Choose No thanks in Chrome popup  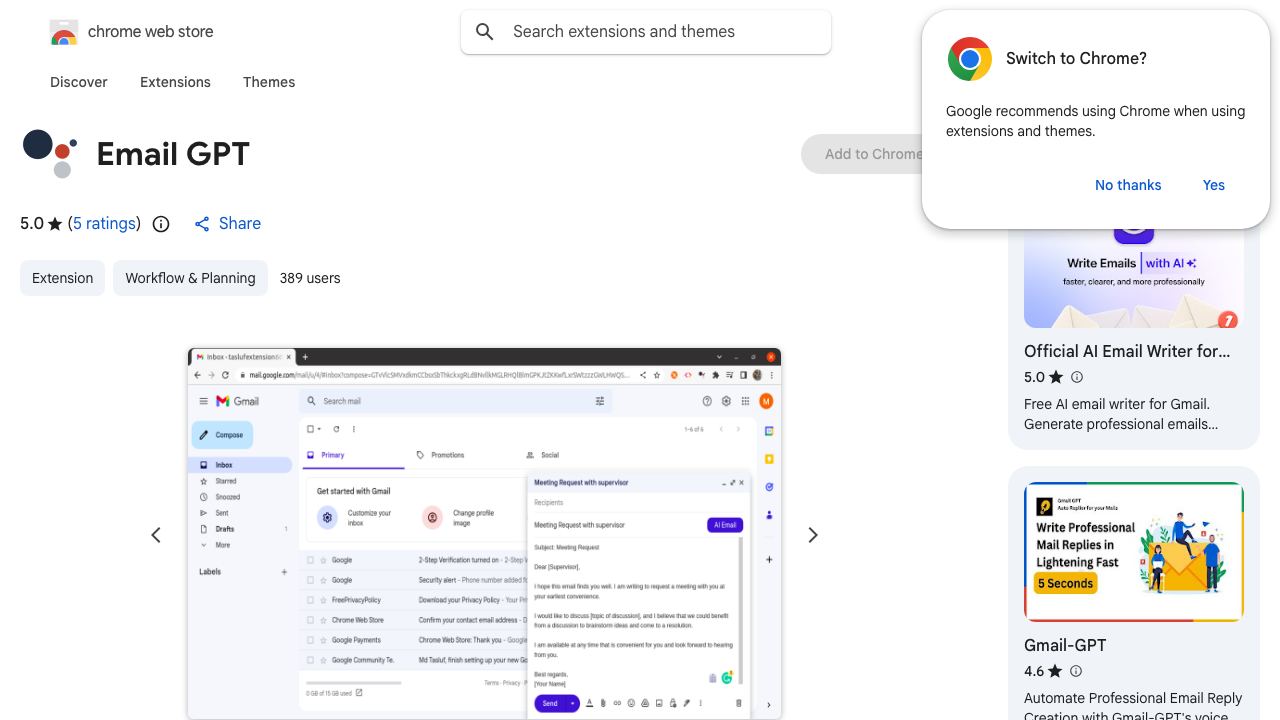(x=1128, y=185)
